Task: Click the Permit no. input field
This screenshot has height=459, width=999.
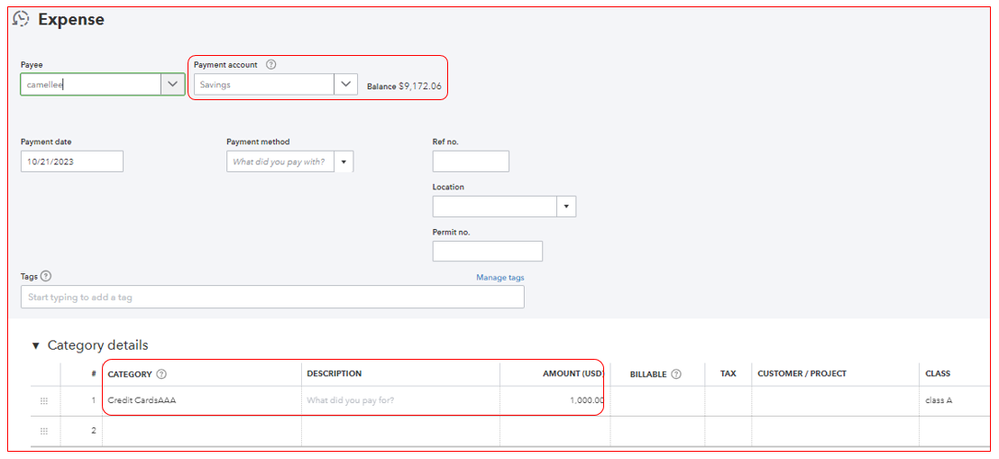Action: [x=487, y=251]
